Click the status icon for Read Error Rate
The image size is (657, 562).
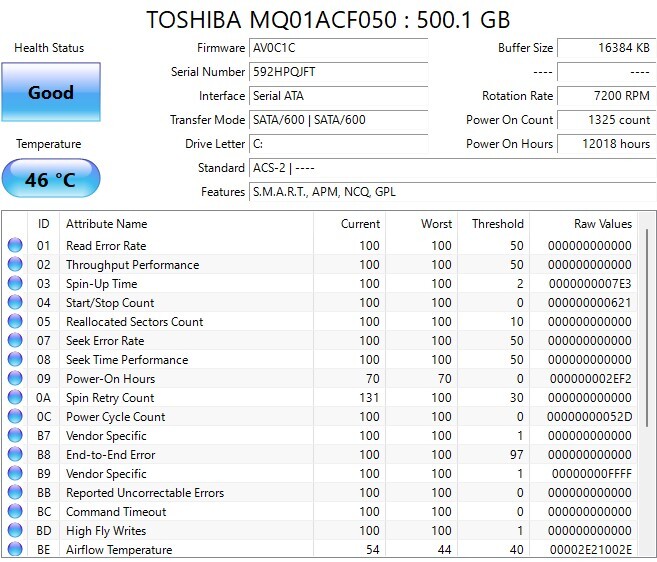[15, 245]
